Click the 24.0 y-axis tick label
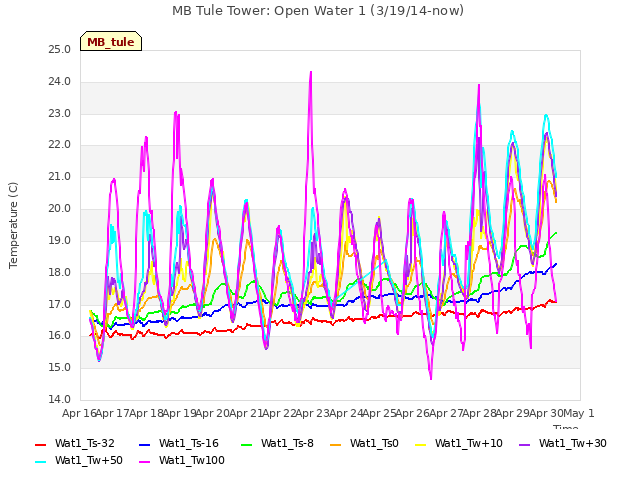 coord(60,82)
